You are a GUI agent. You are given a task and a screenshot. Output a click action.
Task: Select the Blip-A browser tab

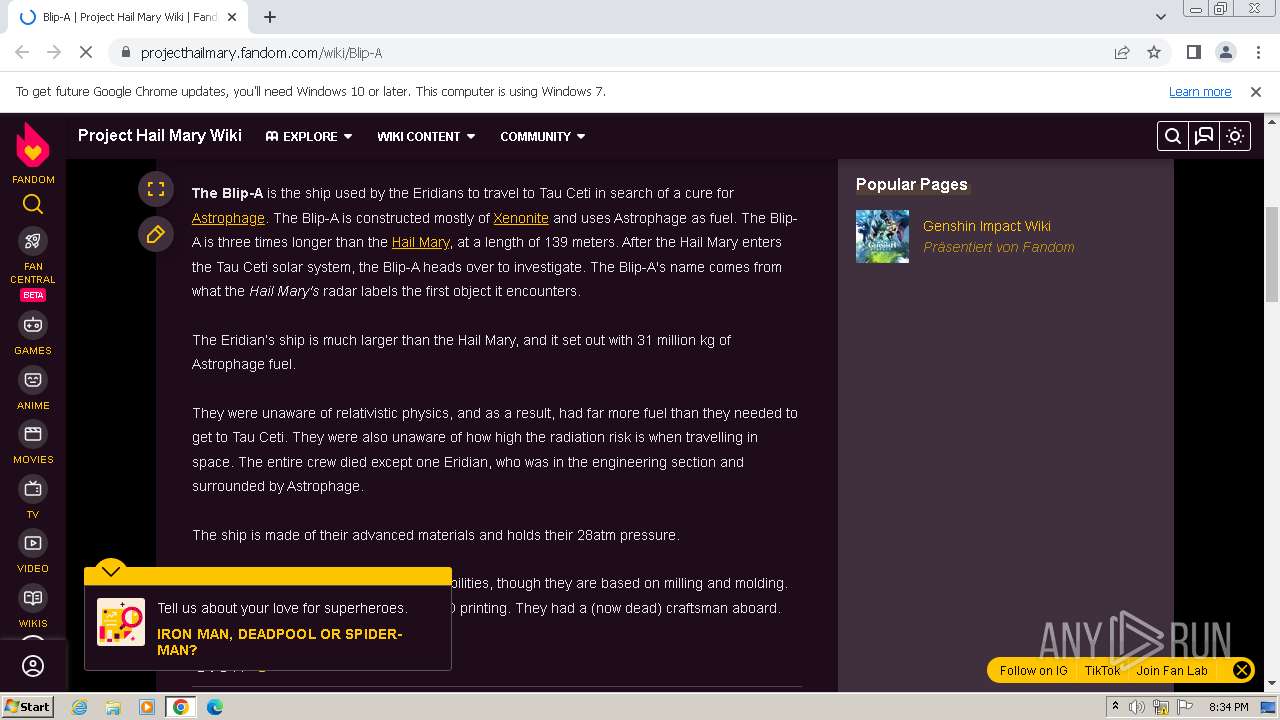point(130,17)
